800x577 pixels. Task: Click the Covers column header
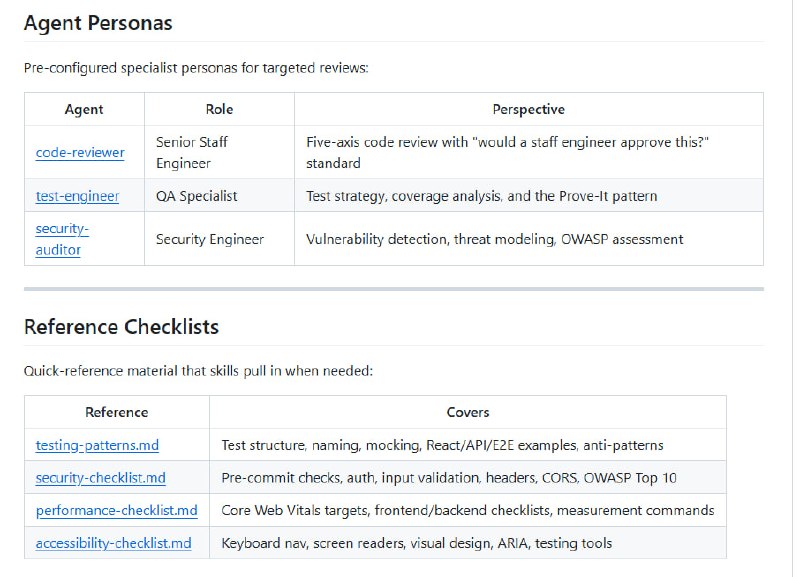[x=467, y=412]
